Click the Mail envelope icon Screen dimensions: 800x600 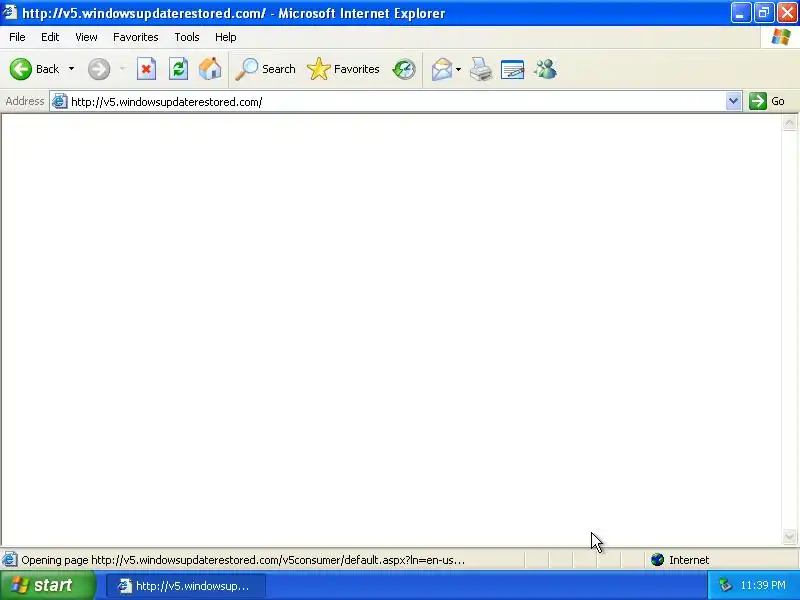(x=442, y=69)
